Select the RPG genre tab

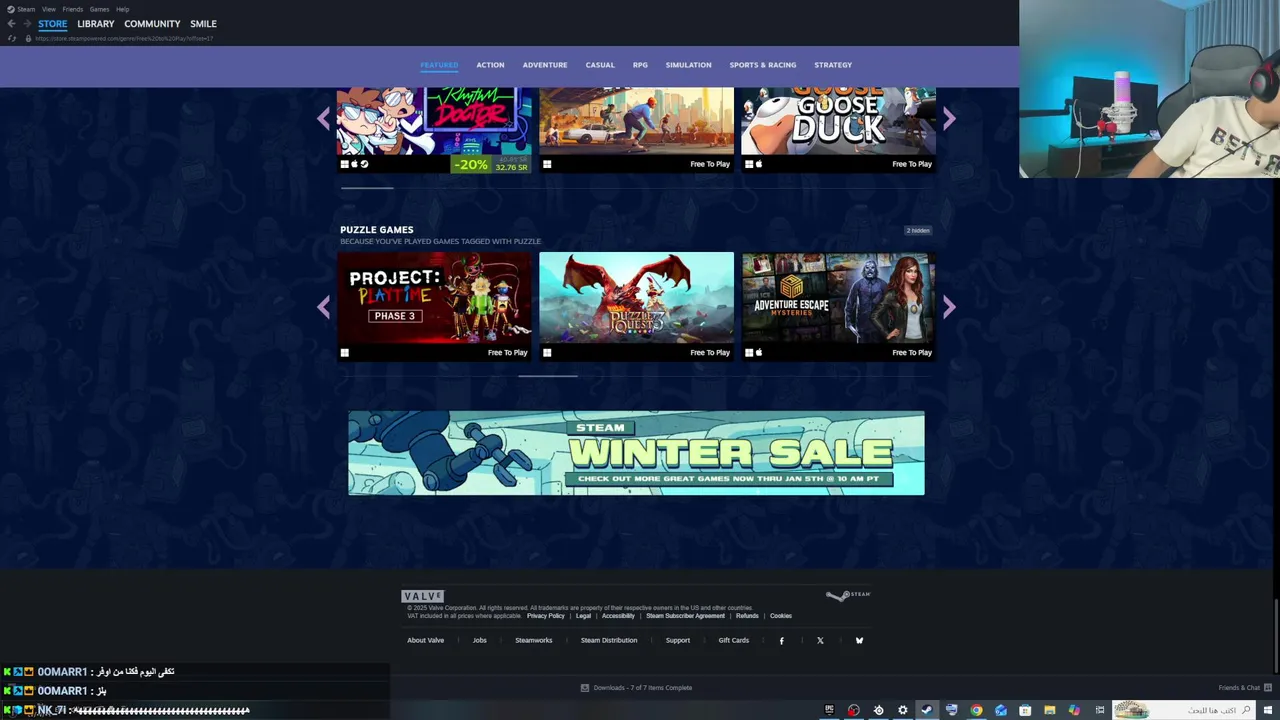pyautogui.click(x=640, y=65)
